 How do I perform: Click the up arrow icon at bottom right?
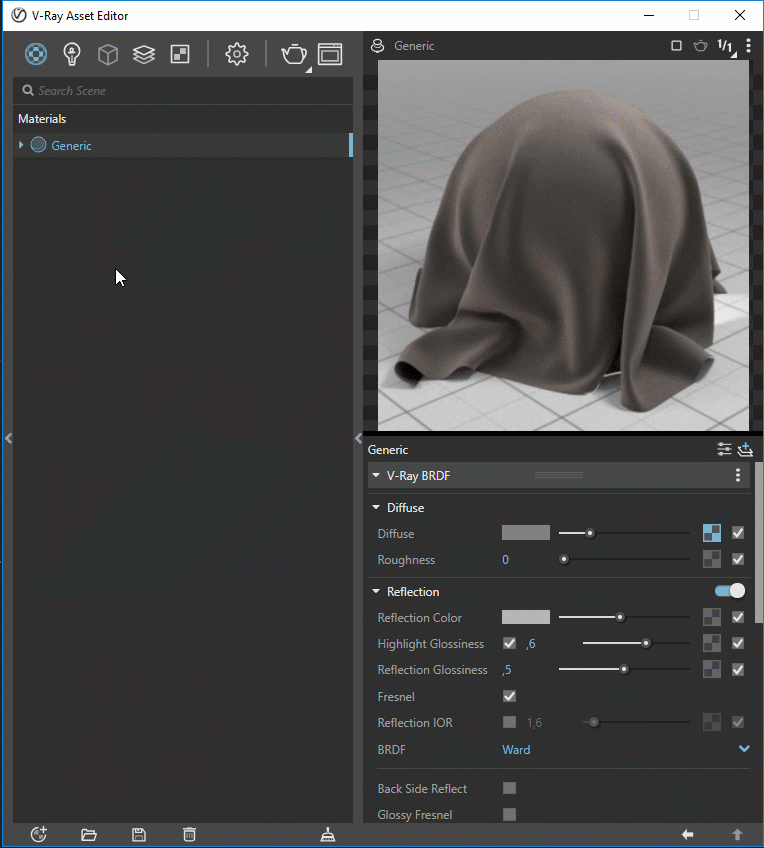tap(738, 834)
